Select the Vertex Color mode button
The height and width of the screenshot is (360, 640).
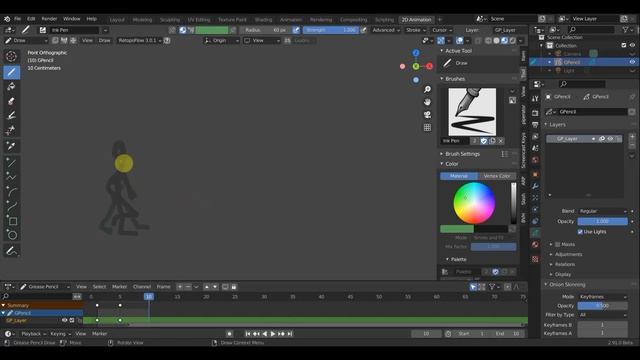coord(497,176)
